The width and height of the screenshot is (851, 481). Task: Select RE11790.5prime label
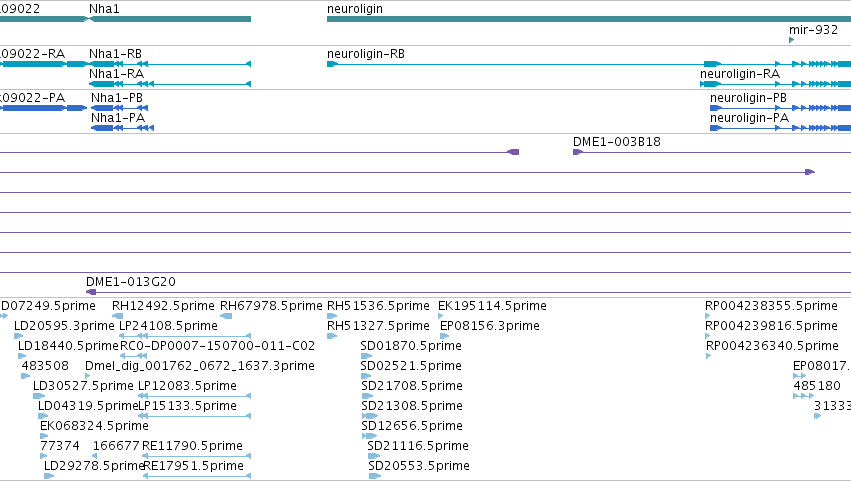click(x=192, y=446)
